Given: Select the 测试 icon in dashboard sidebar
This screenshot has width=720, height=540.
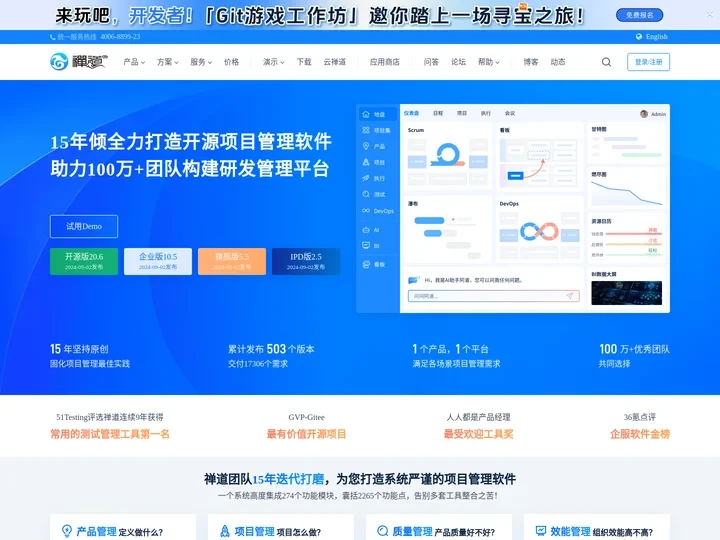Looking at the screenshot, I should tap(366, 194).
